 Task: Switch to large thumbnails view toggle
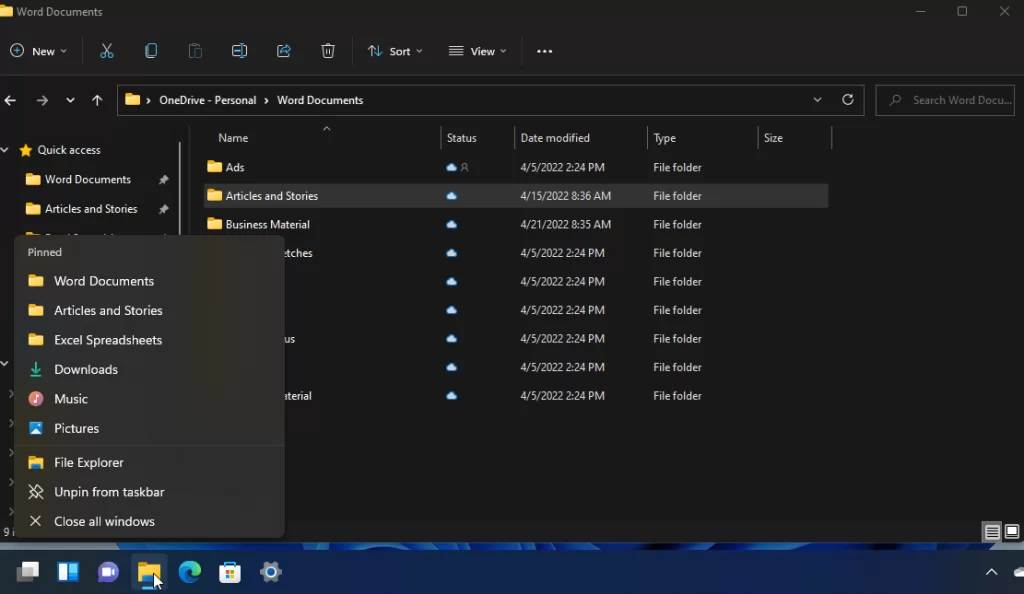coord(1012,532)
